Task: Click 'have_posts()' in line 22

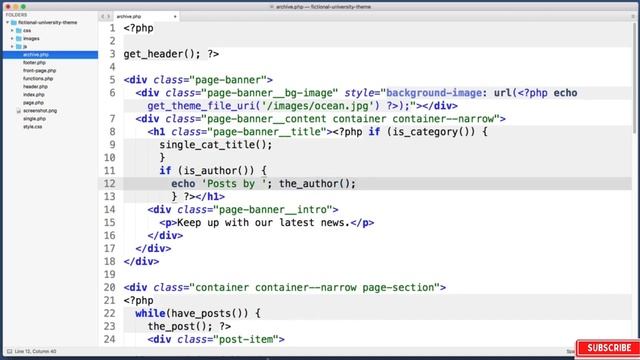Action: click(207, 313)
